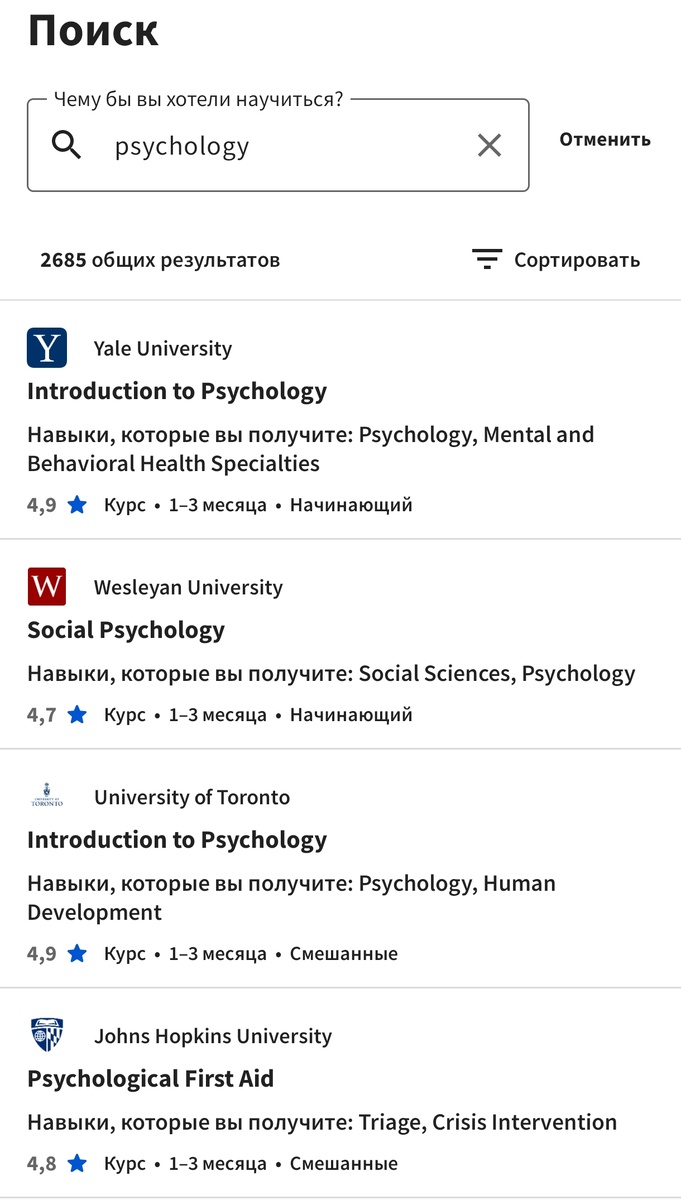
Task: Click the 4,7 rating star icon
Action: pyautogui.click(x=77, y=715)
